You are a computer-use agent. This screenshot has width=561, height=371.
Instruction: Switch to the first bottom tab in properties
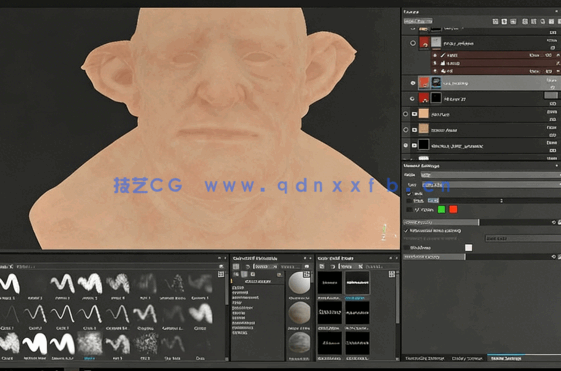425,358
